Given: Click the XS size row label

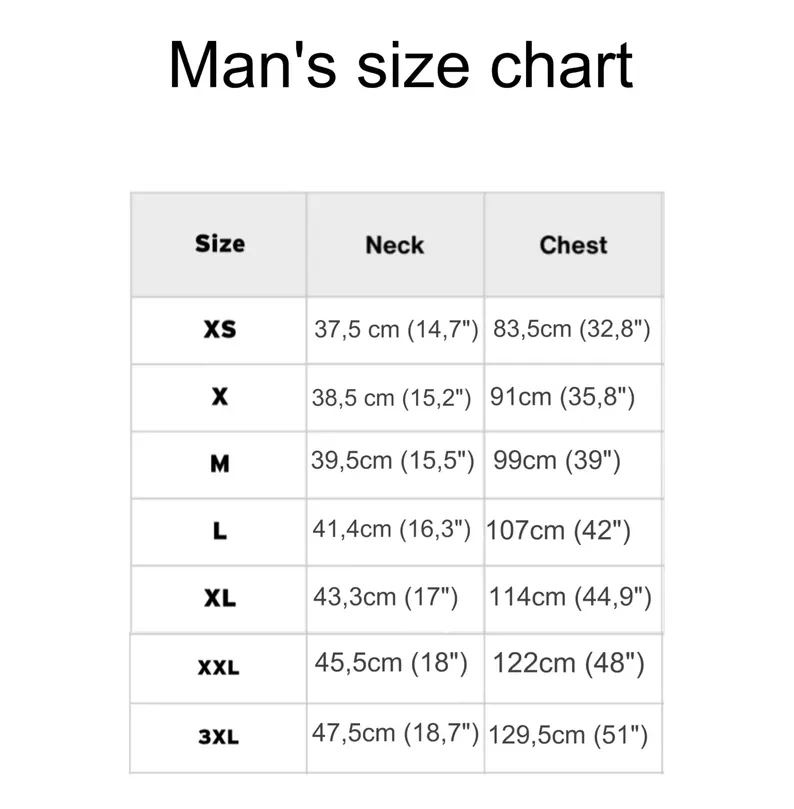Looking at the screenshot, I should (x=220, y=329).
